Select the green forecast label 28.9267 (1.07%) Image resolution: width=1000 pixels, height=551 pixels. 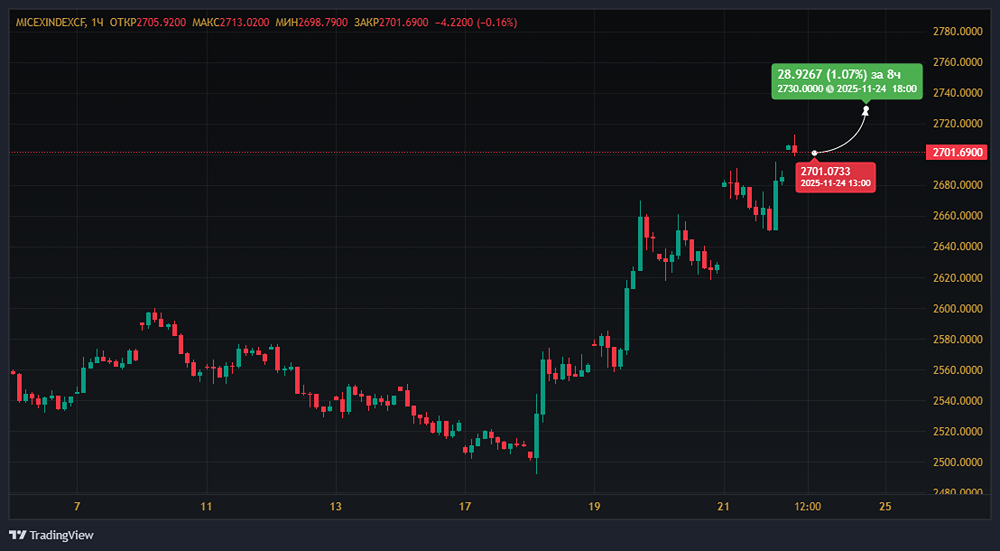tap(847, 81)
